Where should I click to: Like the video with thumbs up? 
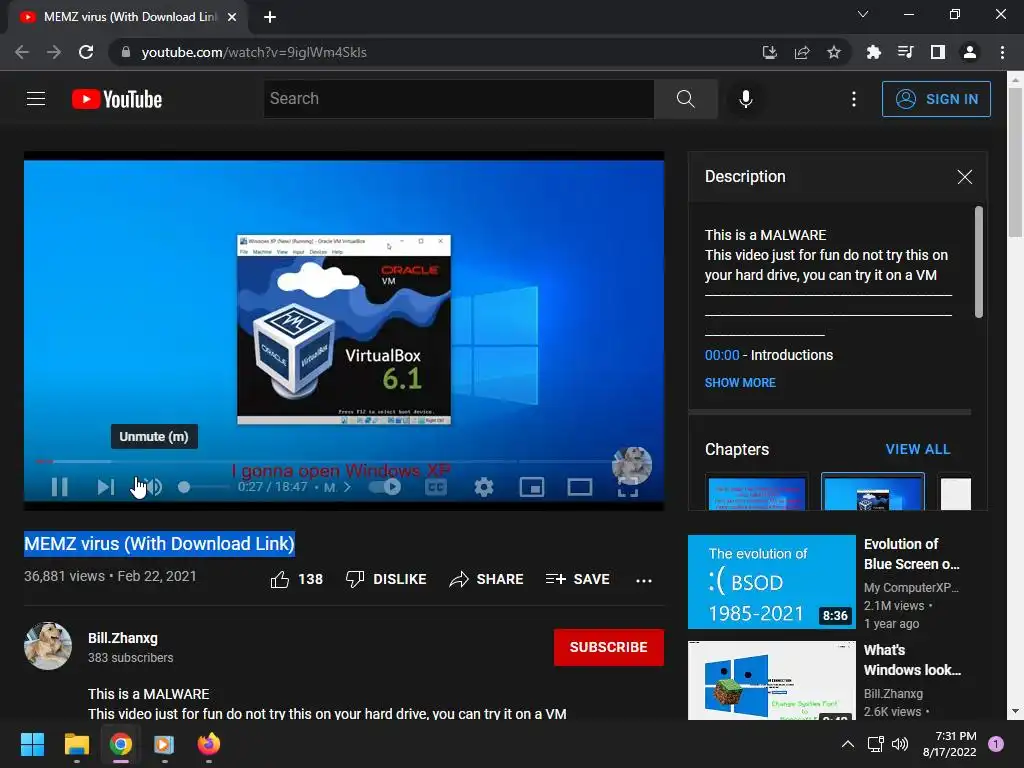click(296, 579)
